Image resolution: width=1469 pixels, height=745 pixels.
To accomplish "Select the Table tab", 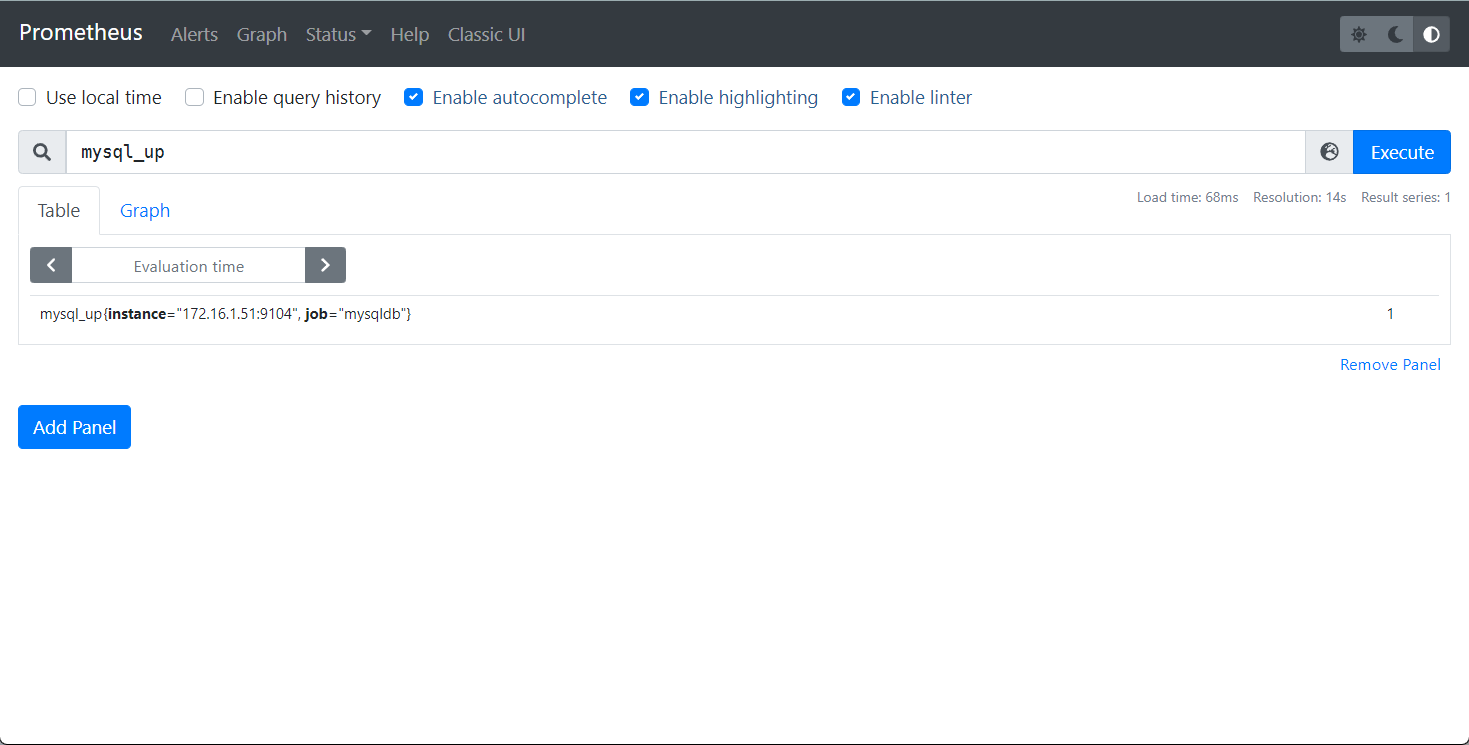I will [59, 210].
